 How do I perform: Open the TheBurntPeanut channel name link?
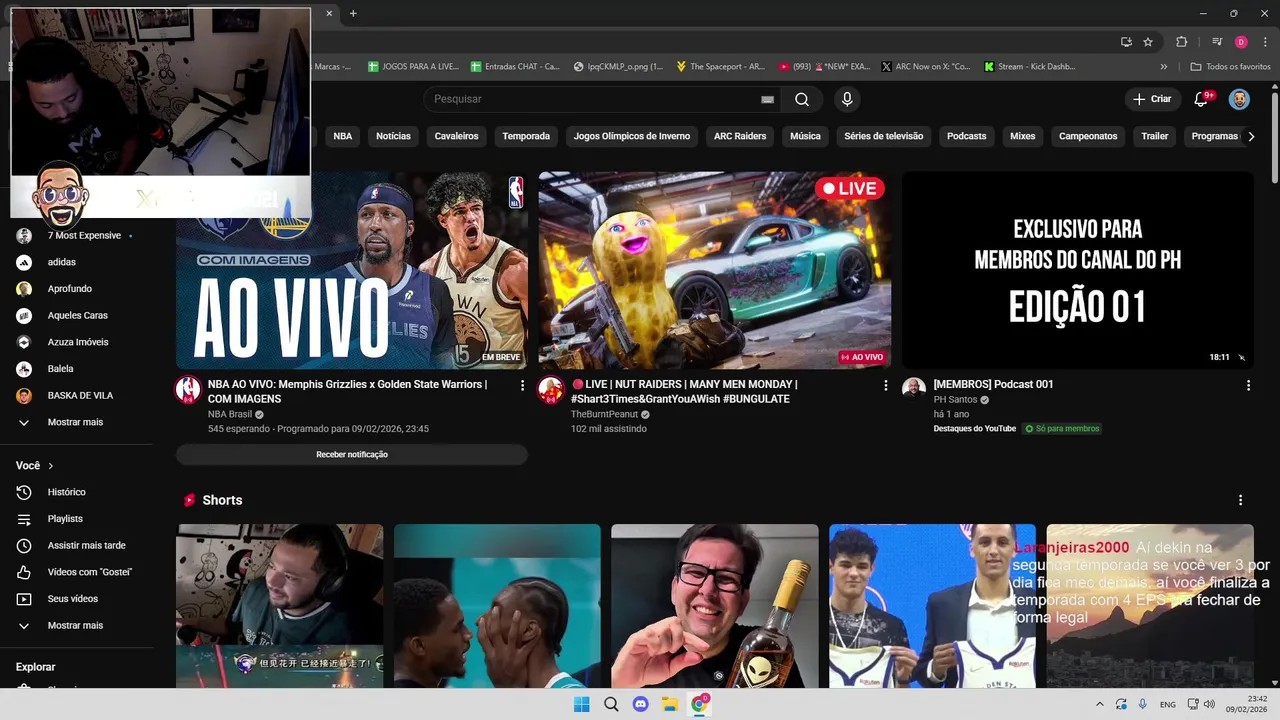tap(605, 414)
